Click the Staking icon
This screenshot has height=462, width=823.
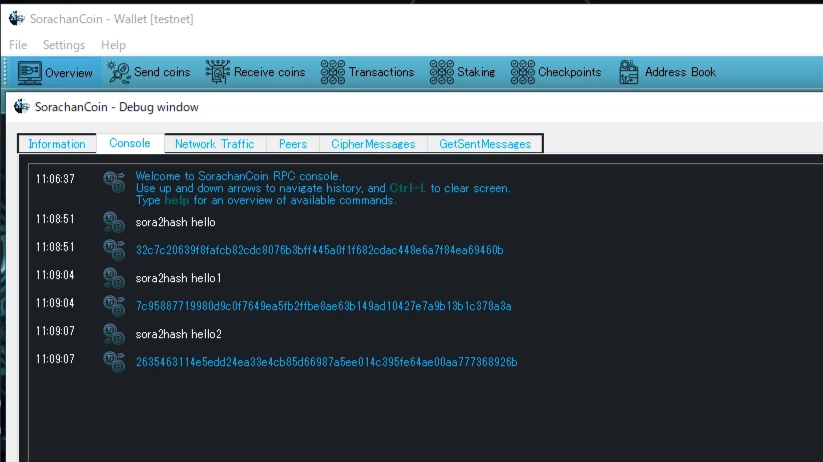point(441,72)
